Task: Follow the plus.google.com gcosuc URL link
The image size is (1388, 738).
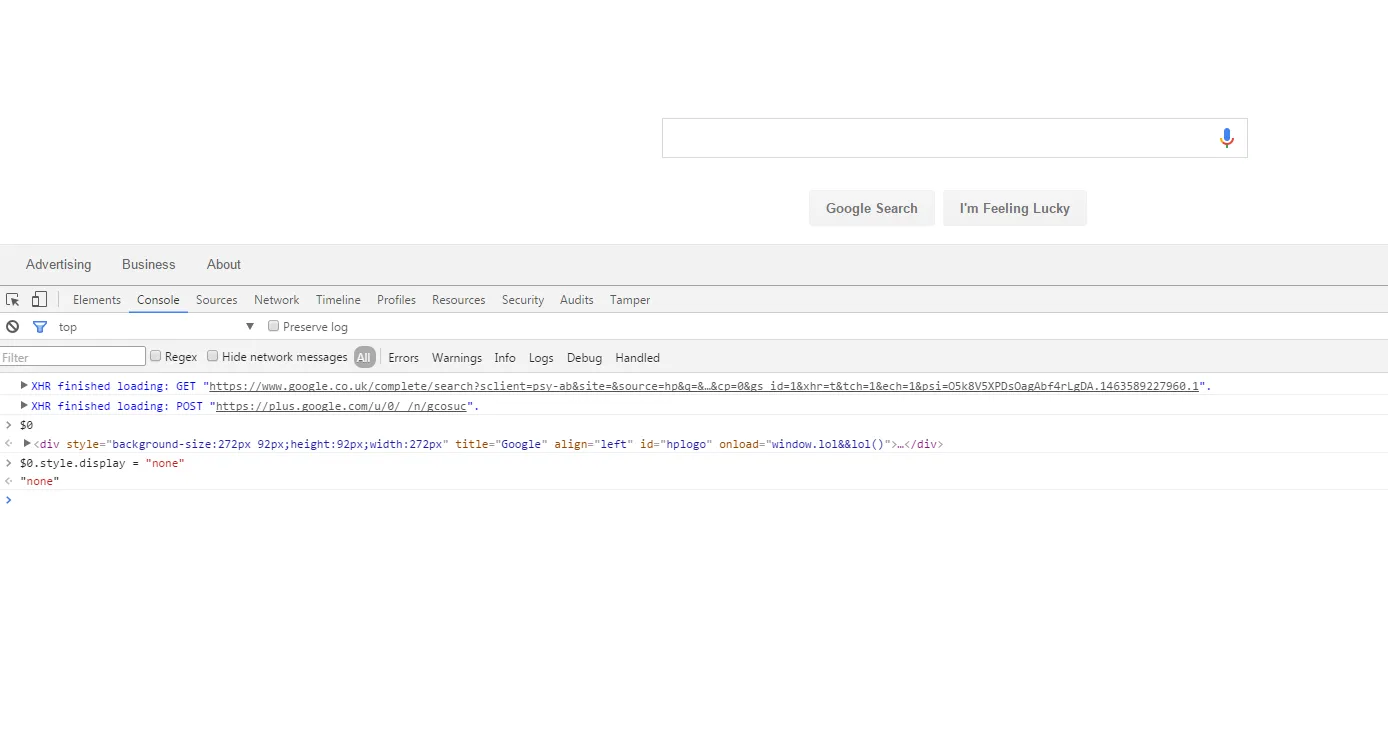Action: pos(341,406)
